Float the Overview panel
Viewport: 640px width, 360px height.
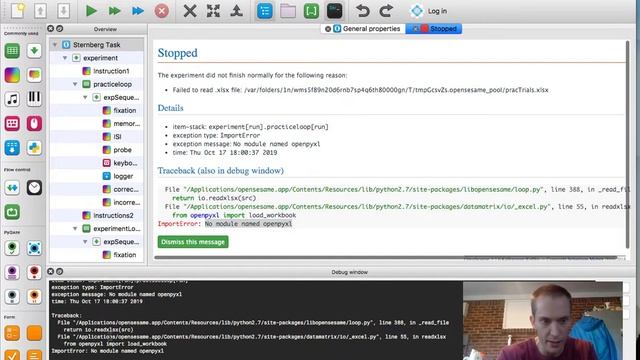[60, 29]
